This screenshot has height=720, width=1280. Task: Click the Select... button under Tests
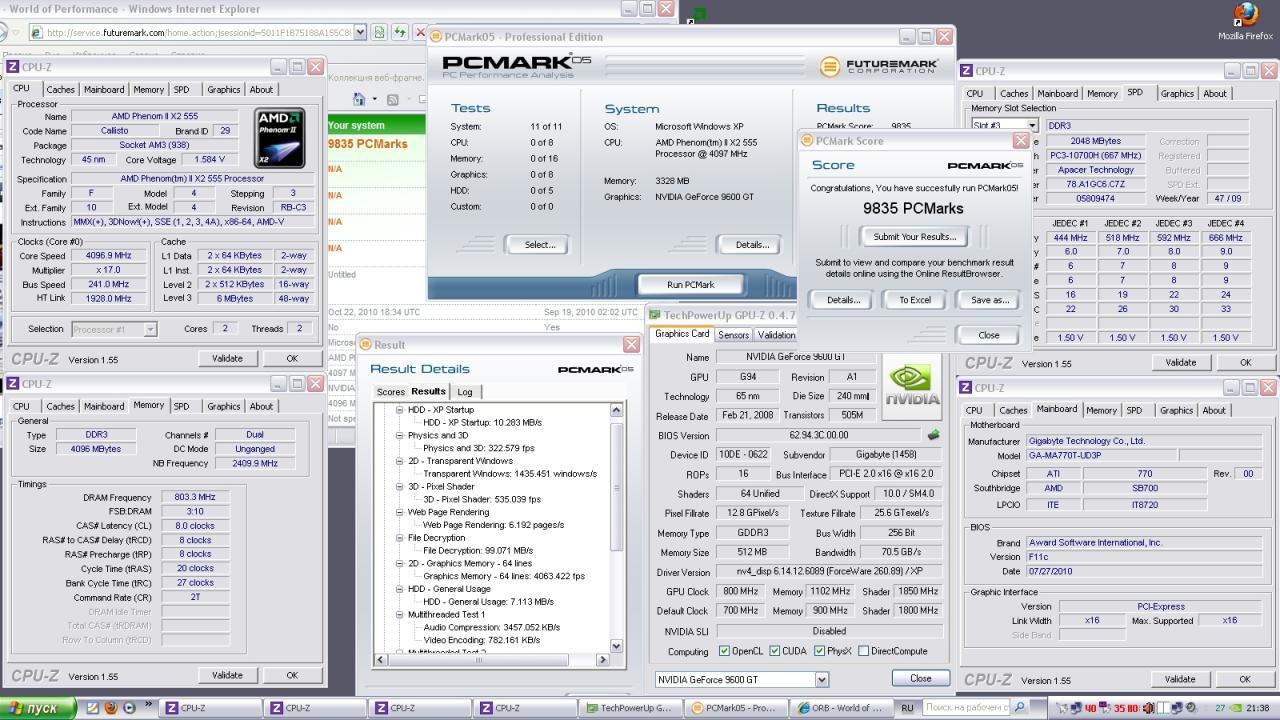pos(539,244)
